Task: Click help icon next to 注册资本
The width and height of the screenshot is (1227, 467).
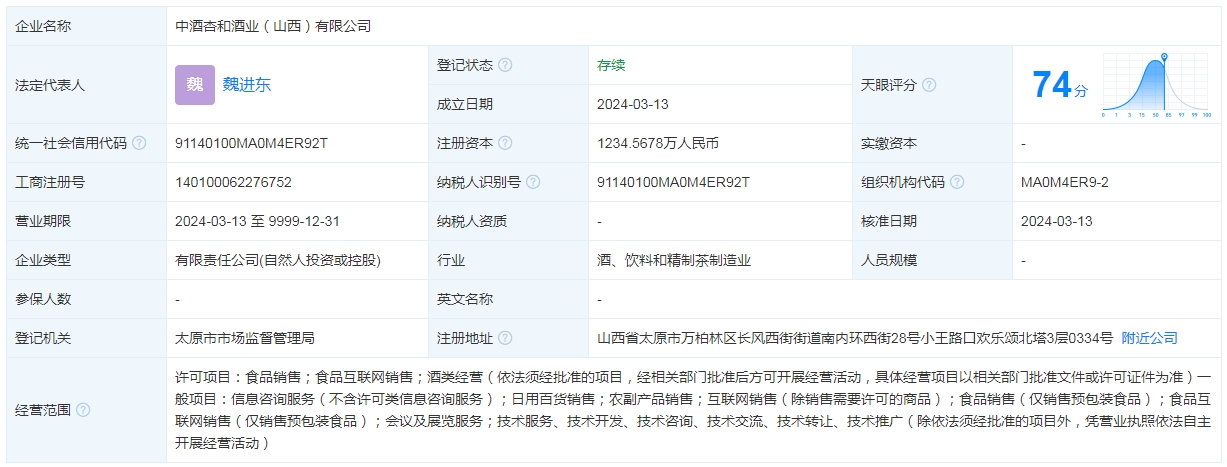Action: click(x=505, y=143)
